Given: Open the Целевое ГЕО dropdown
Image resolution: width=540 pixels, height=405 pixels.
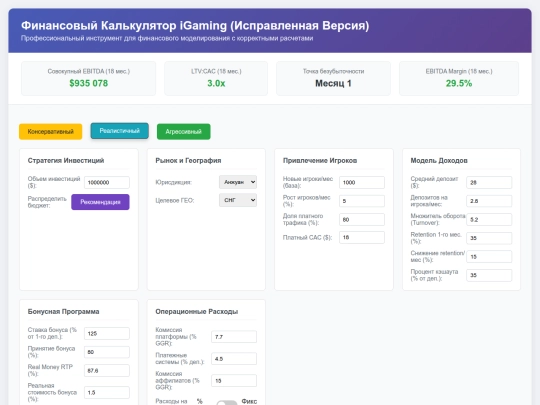Looking at the screenshot, I should (238, 200).
